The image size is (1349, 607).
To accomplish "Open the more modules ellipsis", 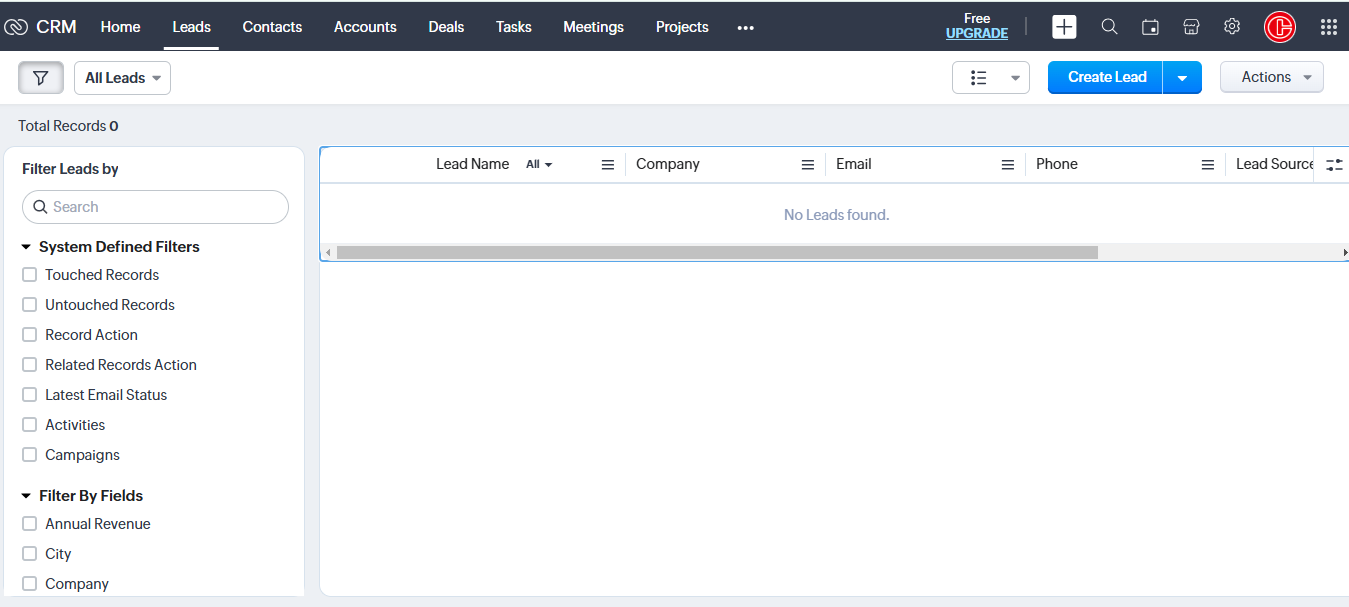I will [745, 28].
